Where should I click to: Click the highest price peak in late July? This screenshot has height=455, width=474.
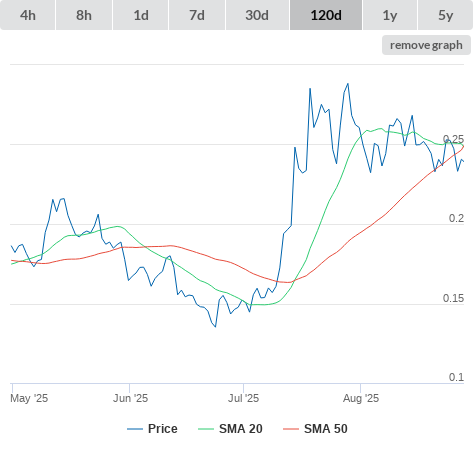pyautogui.click(x=348, y=84)
